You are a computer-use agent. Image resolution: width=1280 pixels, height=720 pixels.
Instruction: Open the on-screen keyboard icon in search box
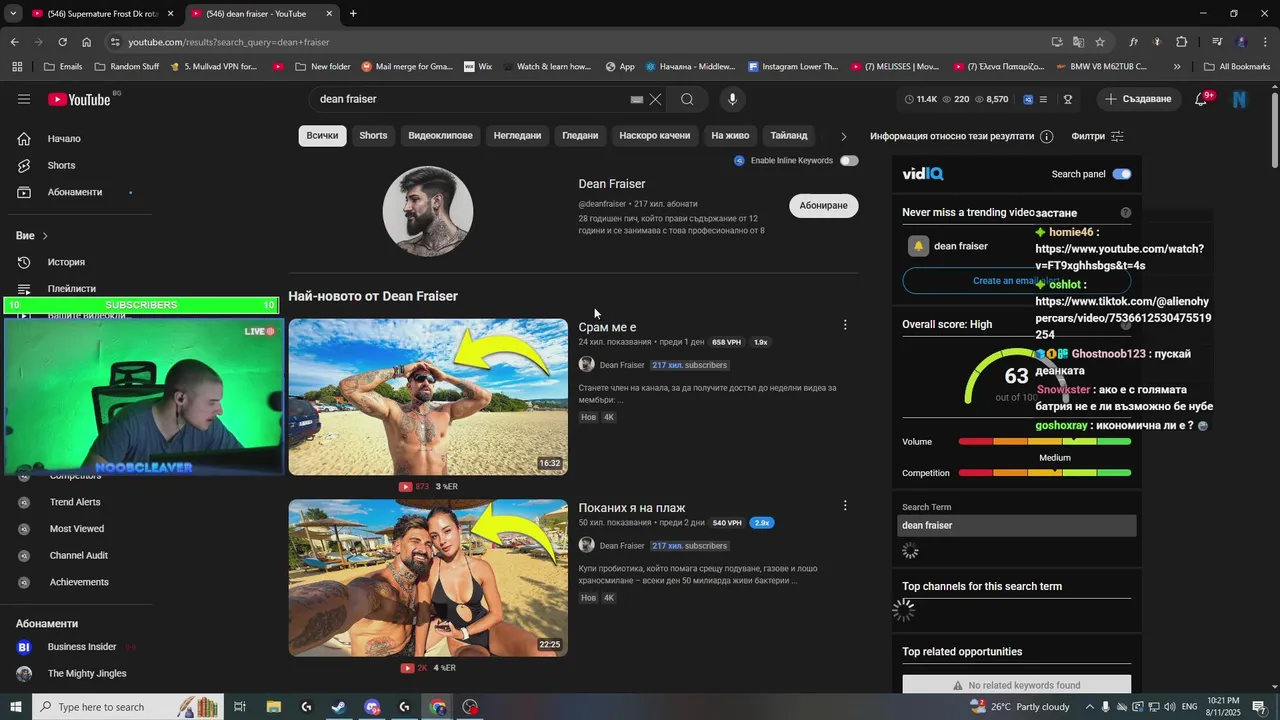[636, 99]
